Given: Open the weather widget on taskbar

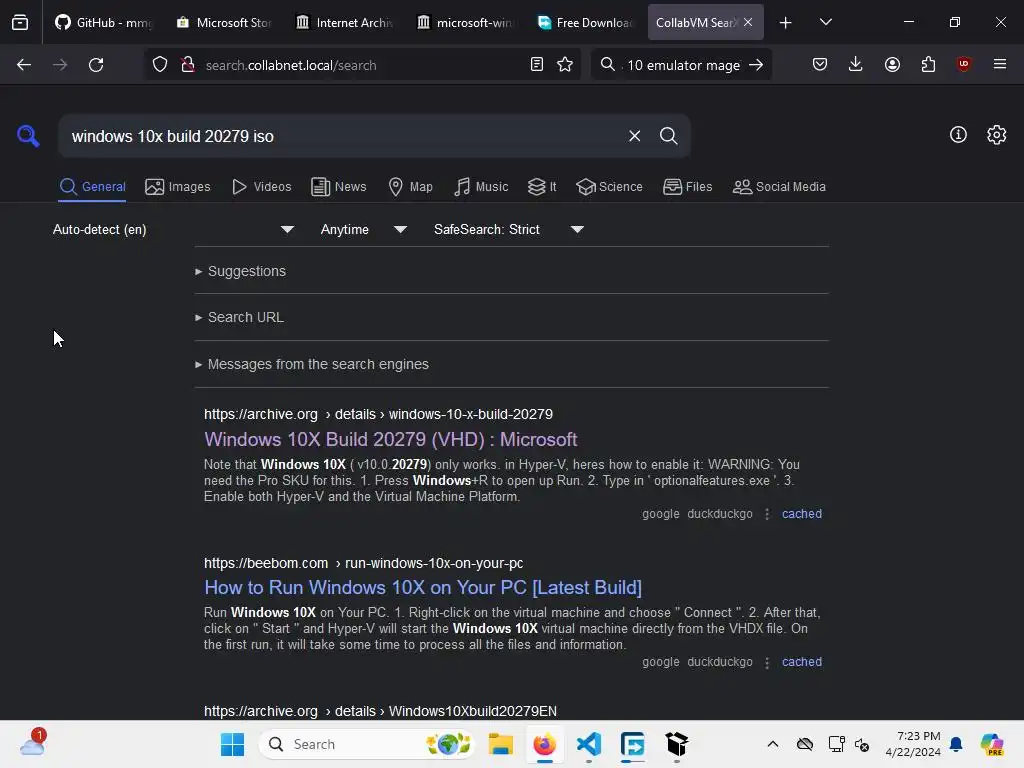Looking at the screenshot, I should coord(33,744).
